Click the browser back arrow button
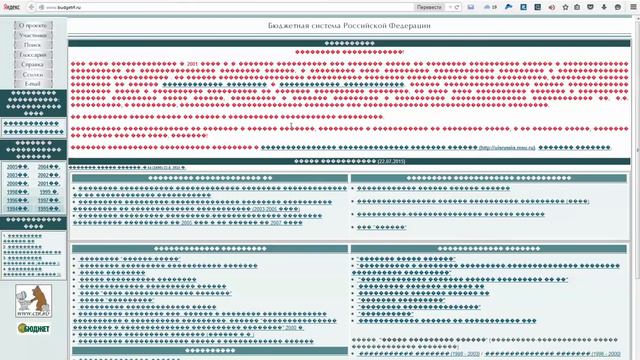The height and width of the screenshot is (360, 640). pyautogui.click(x=31, y=7)
